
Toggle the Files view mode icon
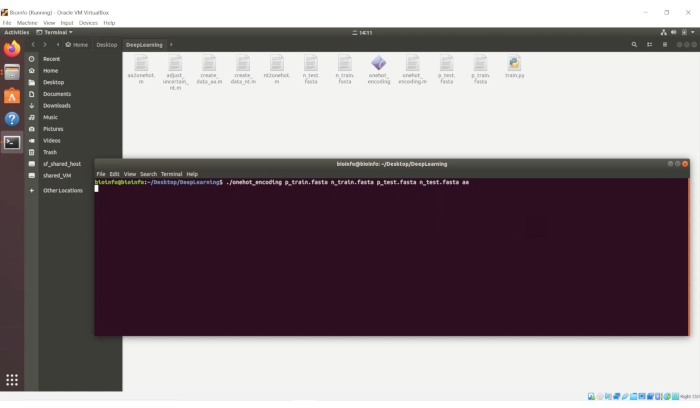coord(650,45)
